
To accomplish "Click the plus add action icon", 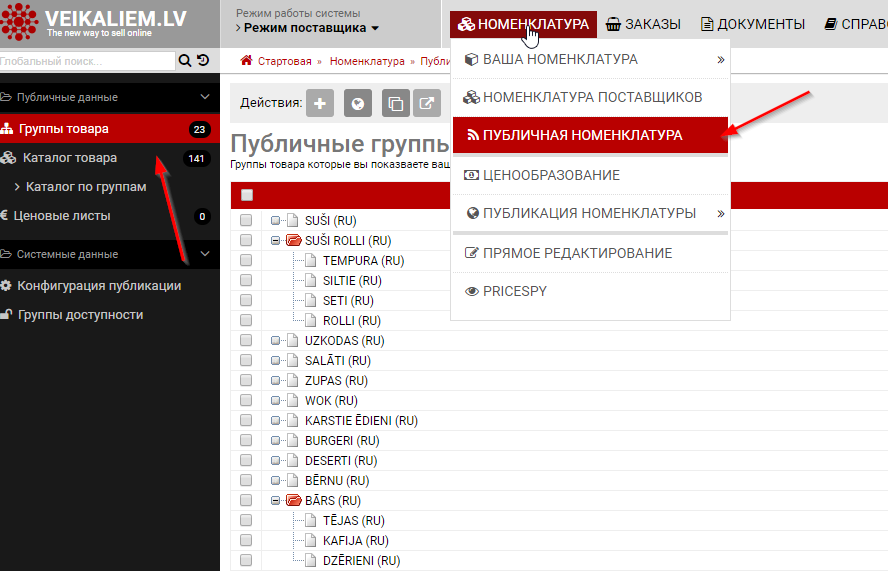I will pyautogui.click(x=319, y=103).
